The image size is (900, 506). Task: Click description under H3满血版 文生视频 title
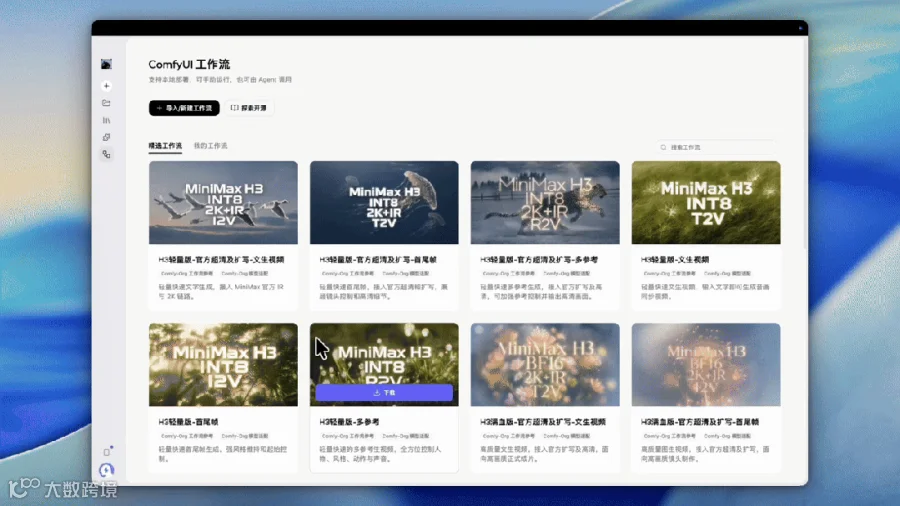(x=545, y=454)
